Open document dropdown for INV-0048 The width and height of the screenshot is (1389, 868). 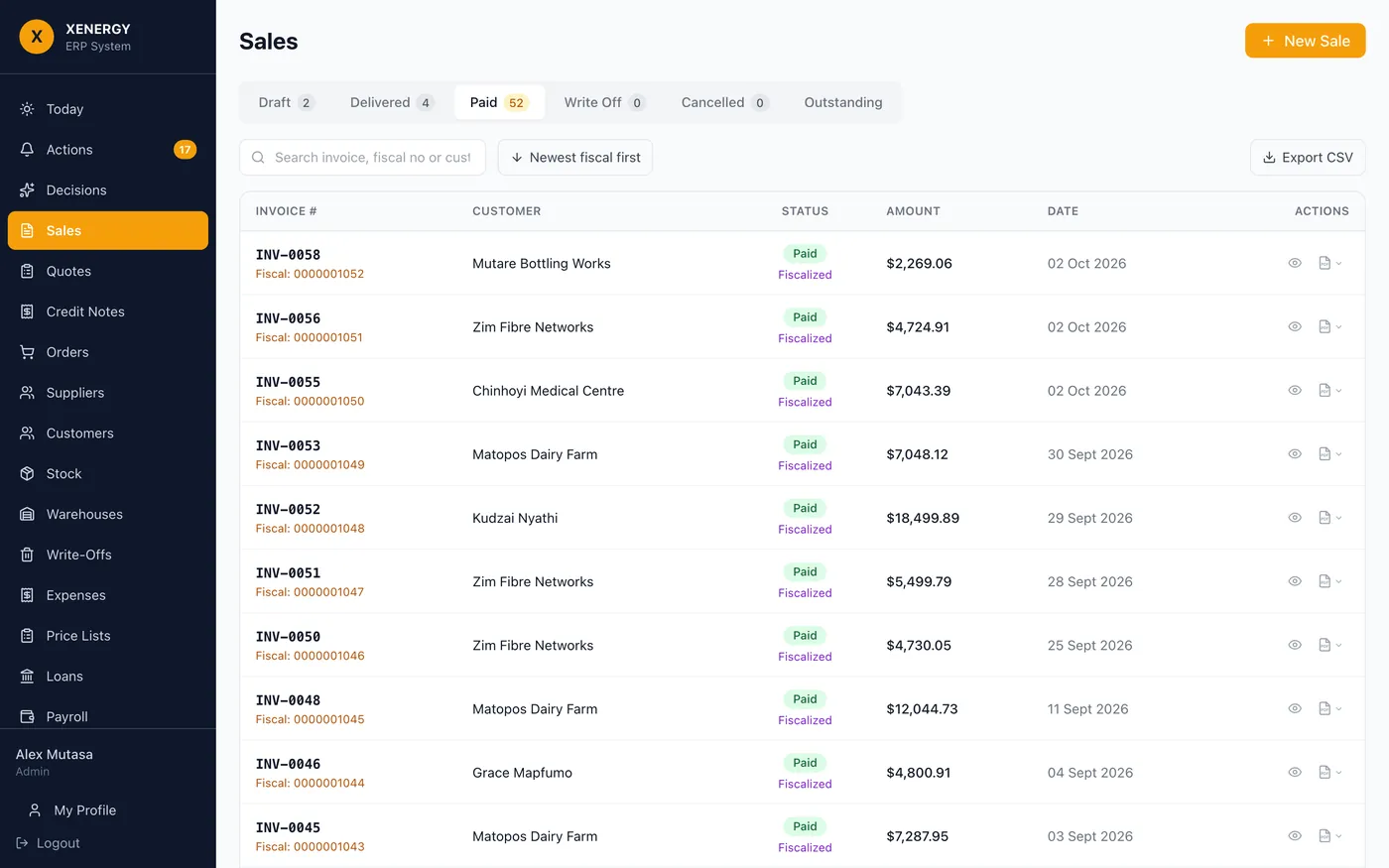(1329, 708)
